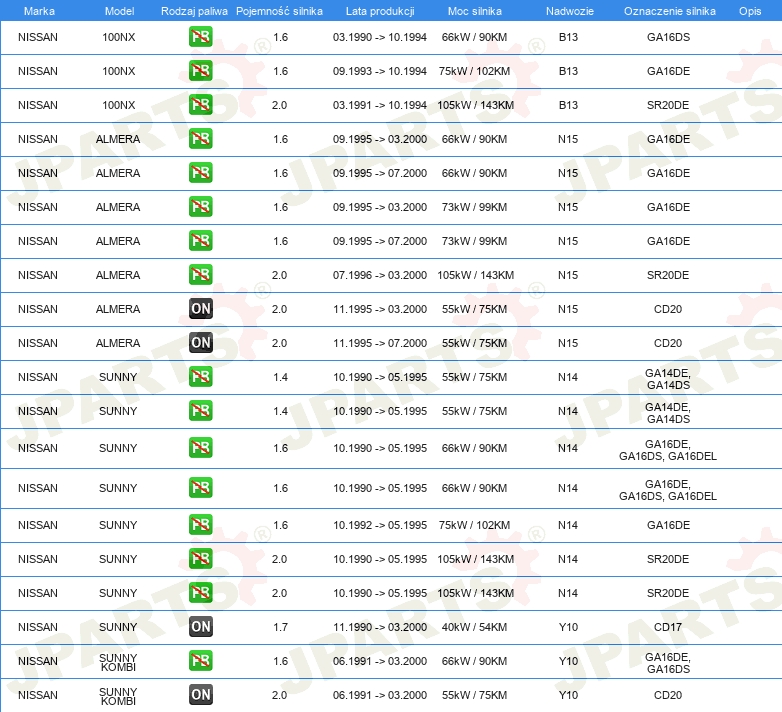Click the Moc silnika column header
Viewport: 782px width, 712px height.
point(475,11)
